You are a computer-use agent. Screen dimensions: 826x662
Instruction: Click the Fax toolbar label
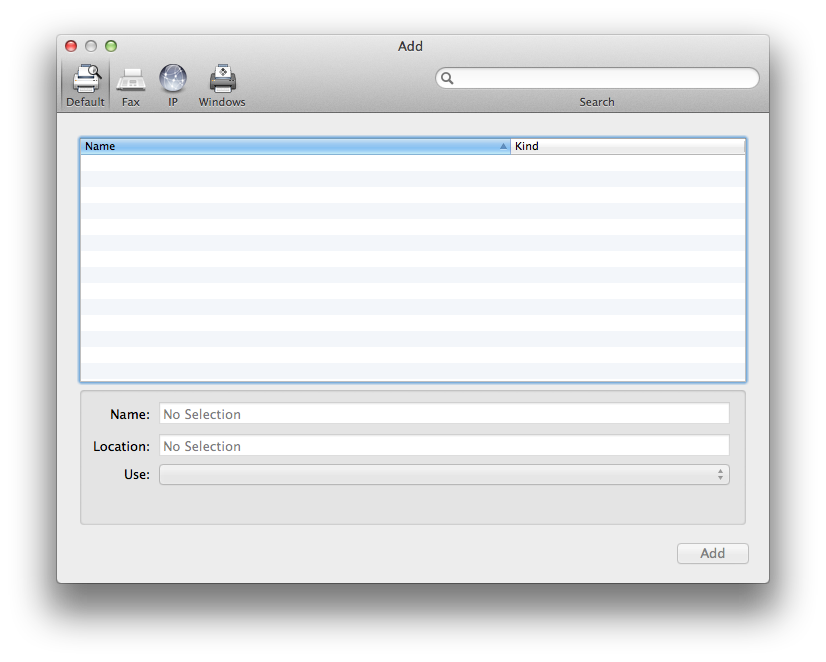131,102
